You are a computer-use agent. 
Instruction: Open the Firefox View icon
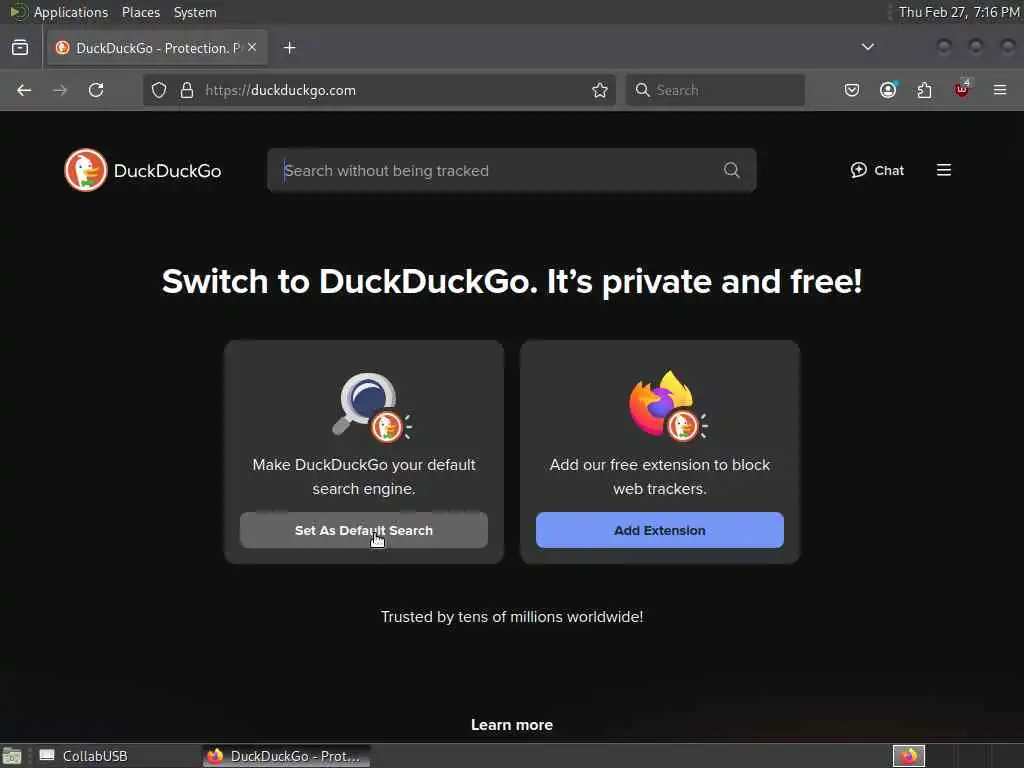click(x=20, y=48)
